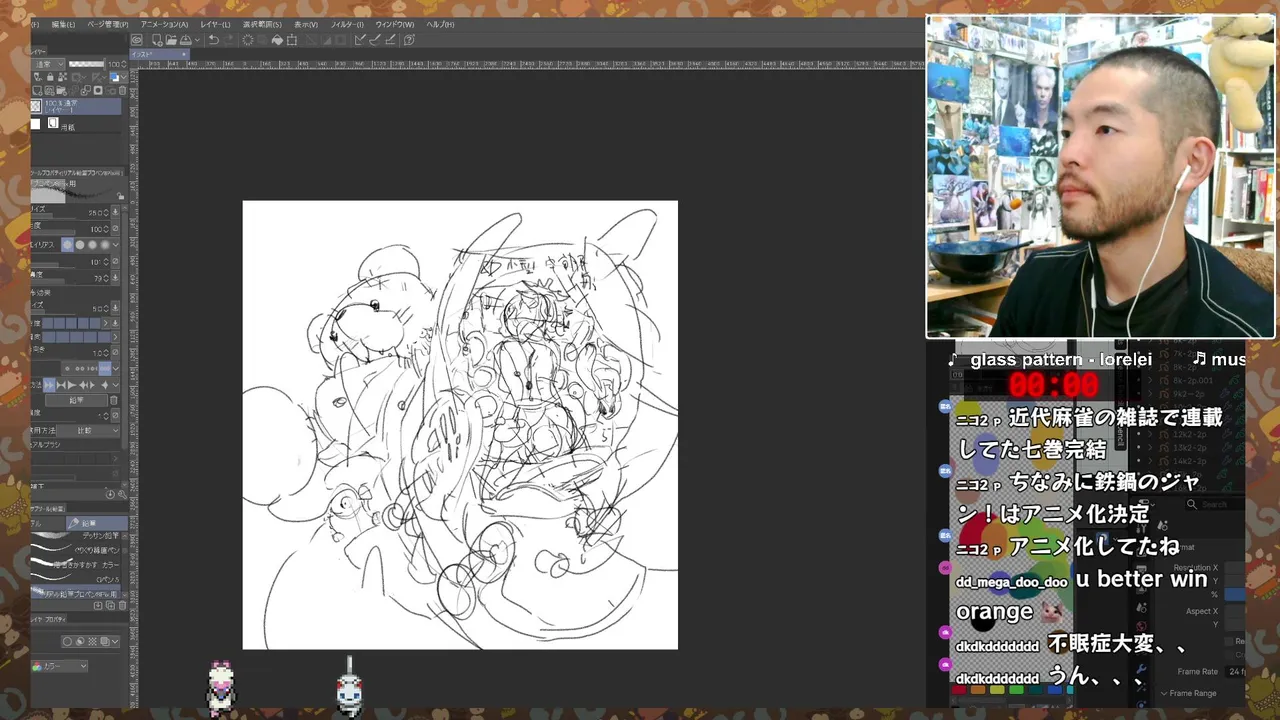Select the strongest anti-aliasing option
Image resolution: width=1280 pixels, height=720 pixels.
point(105,245)
